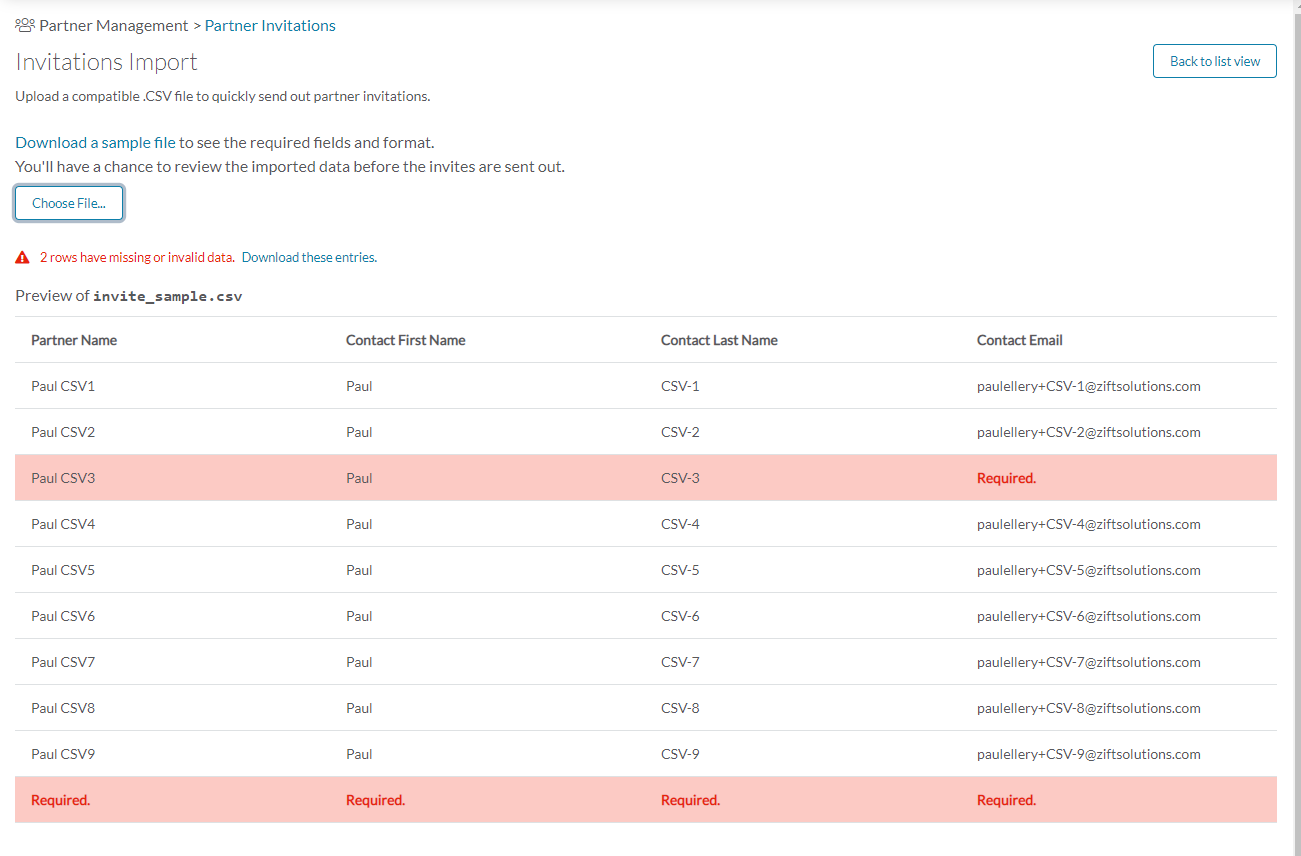Open Partner Invitations from the breadcrumb
Viewport: 1301px width, 856px height.
click(x=270, y=25)
